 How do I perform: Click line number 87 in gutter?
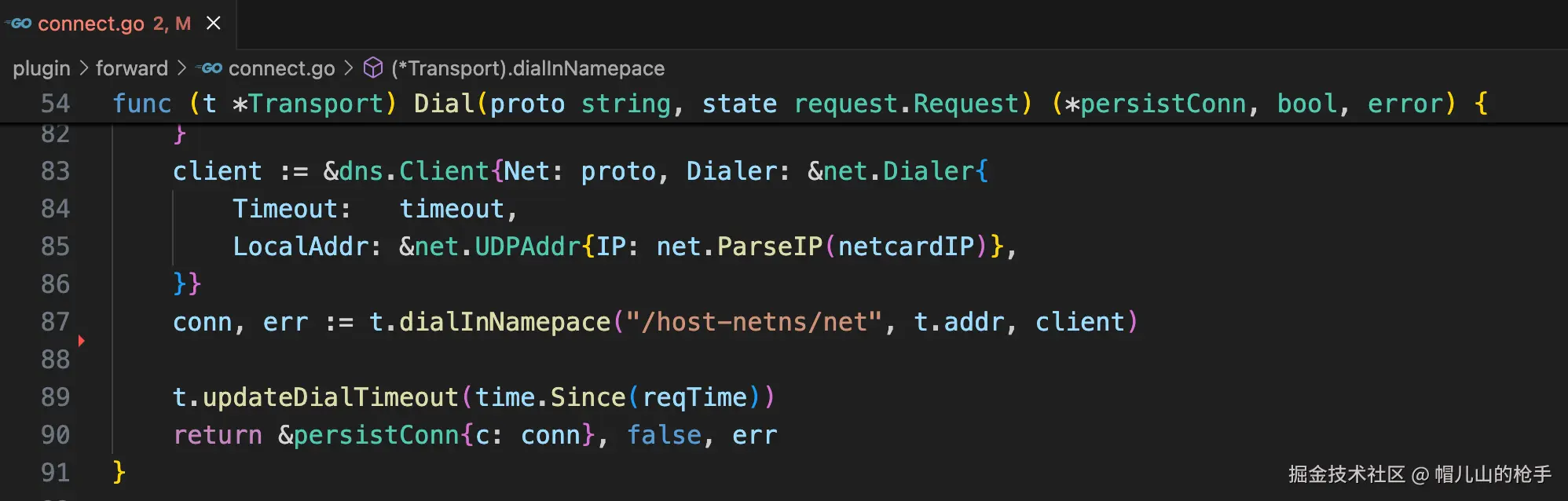[55, 322]
